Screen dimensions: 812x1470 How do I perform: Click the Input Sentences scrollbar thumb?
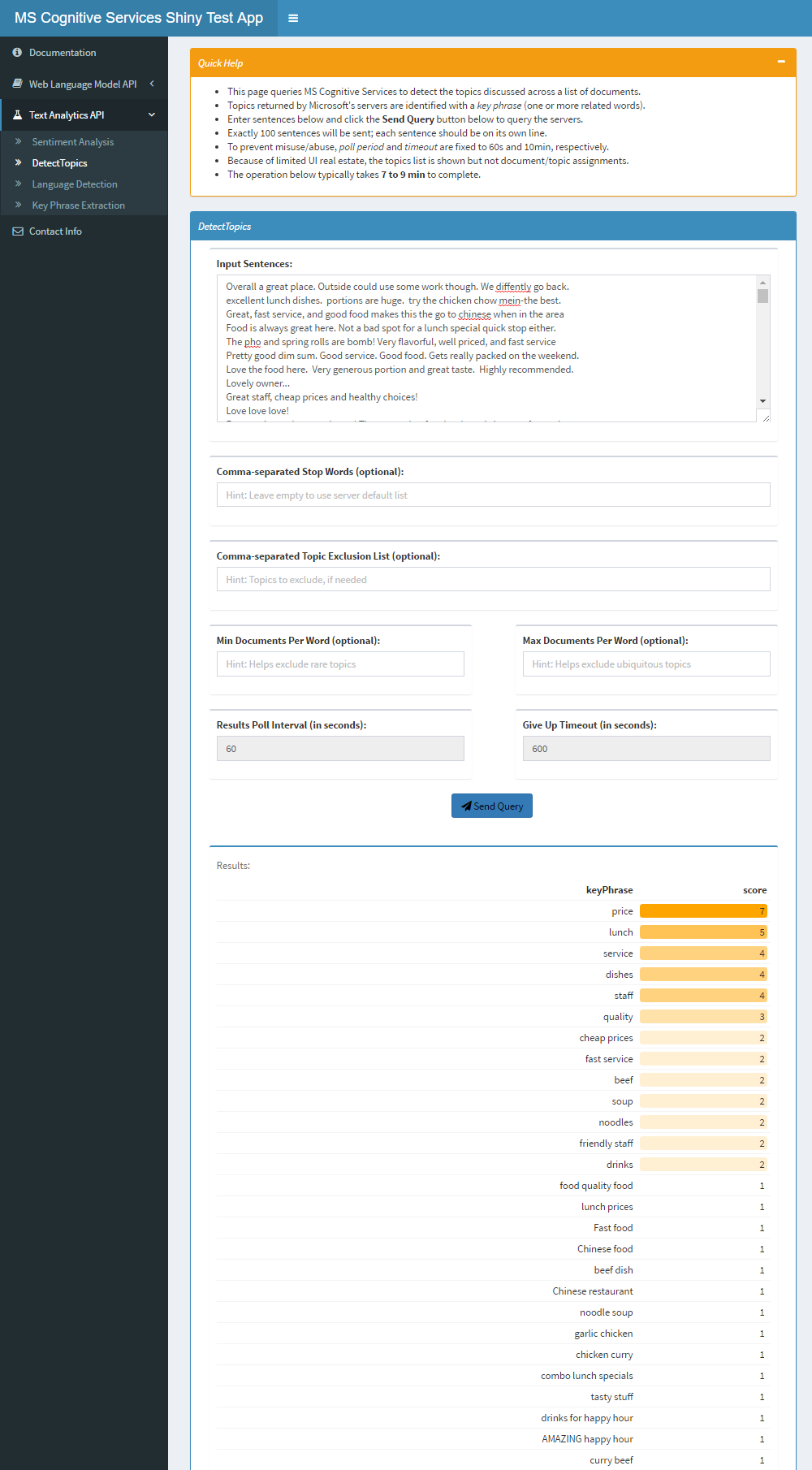[x=762, y=296]
